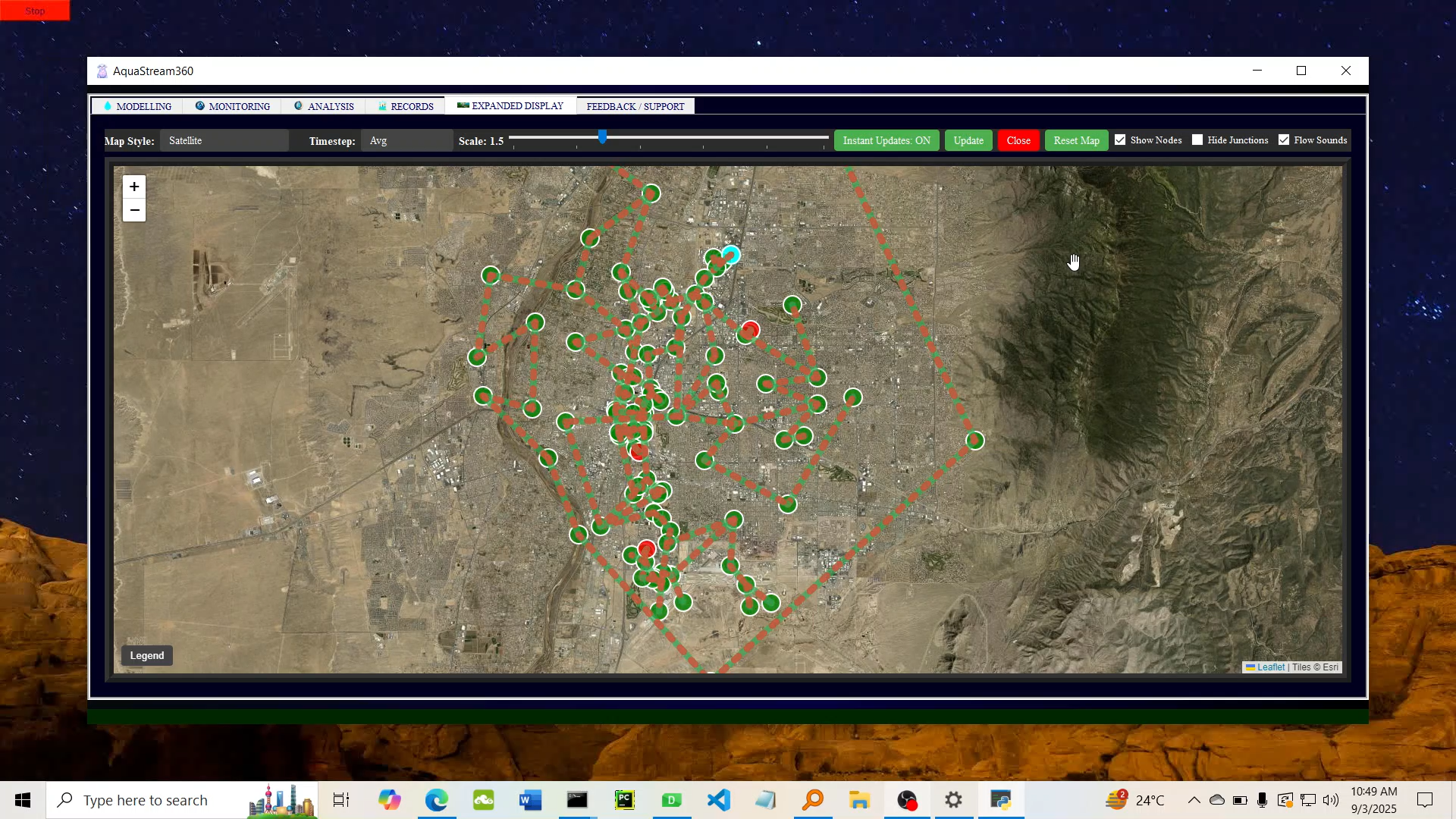Enable the Hide Junctions checkbox
Image resolution: width=1456 pixels, height=819 pixels.
tap(1198, 140)
